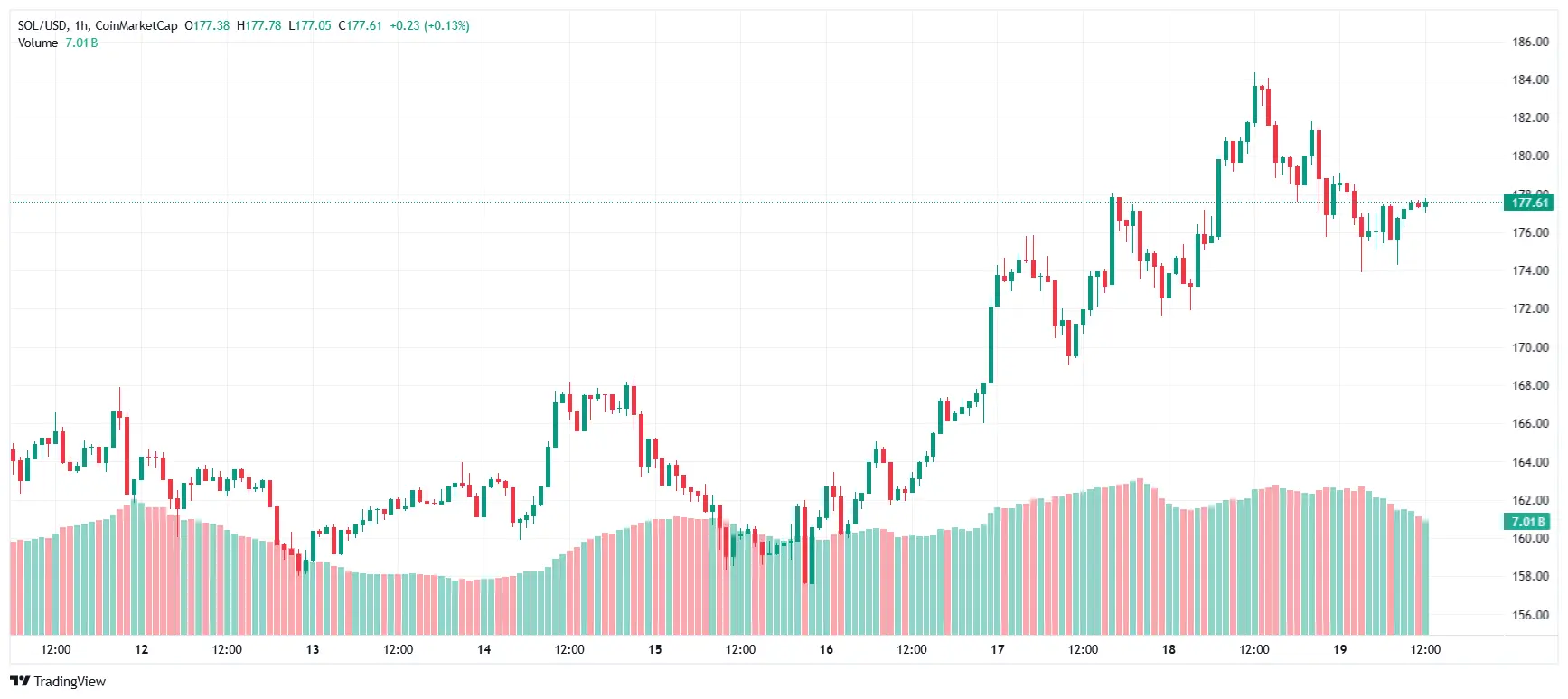Viewport: 1568px width, 699px height.
Task: Click the closing price C177.61 value
Action: 360,25
